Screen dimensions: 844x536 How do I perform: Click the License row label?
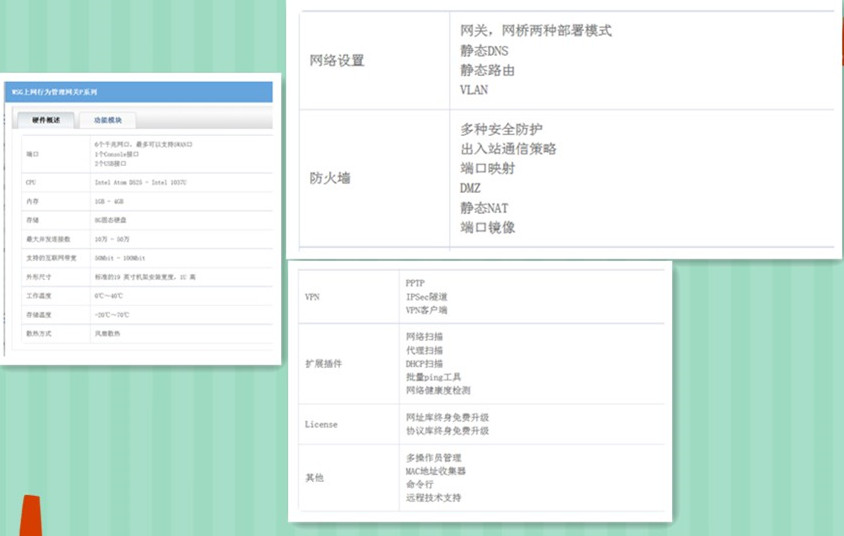coord(321,424)
